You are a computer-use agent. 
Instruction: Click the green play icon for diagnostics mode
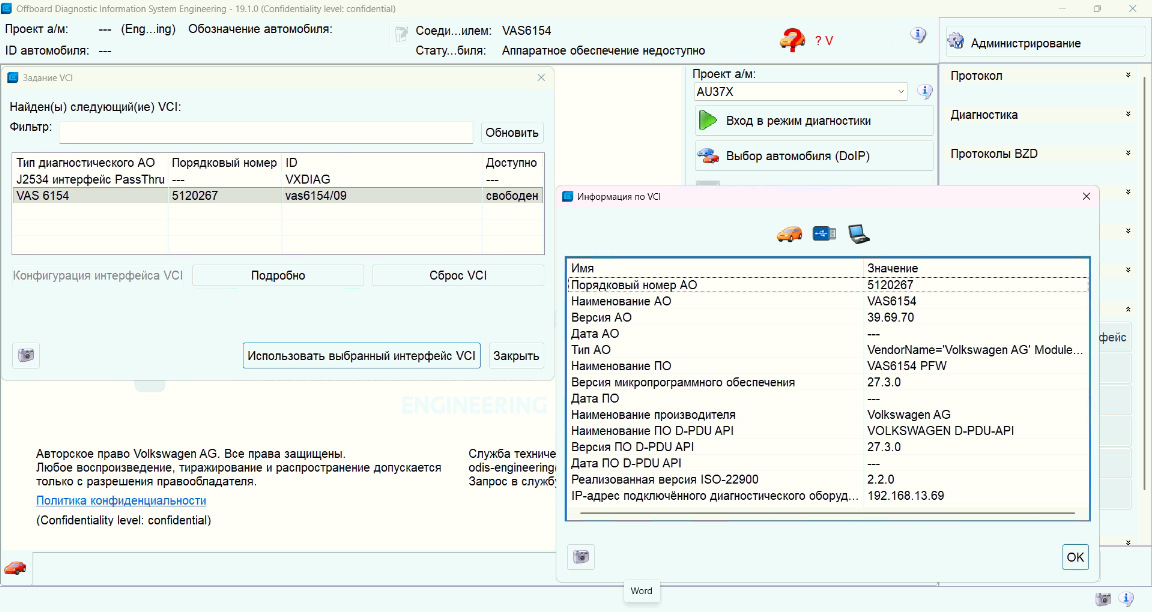pos(708,120)
